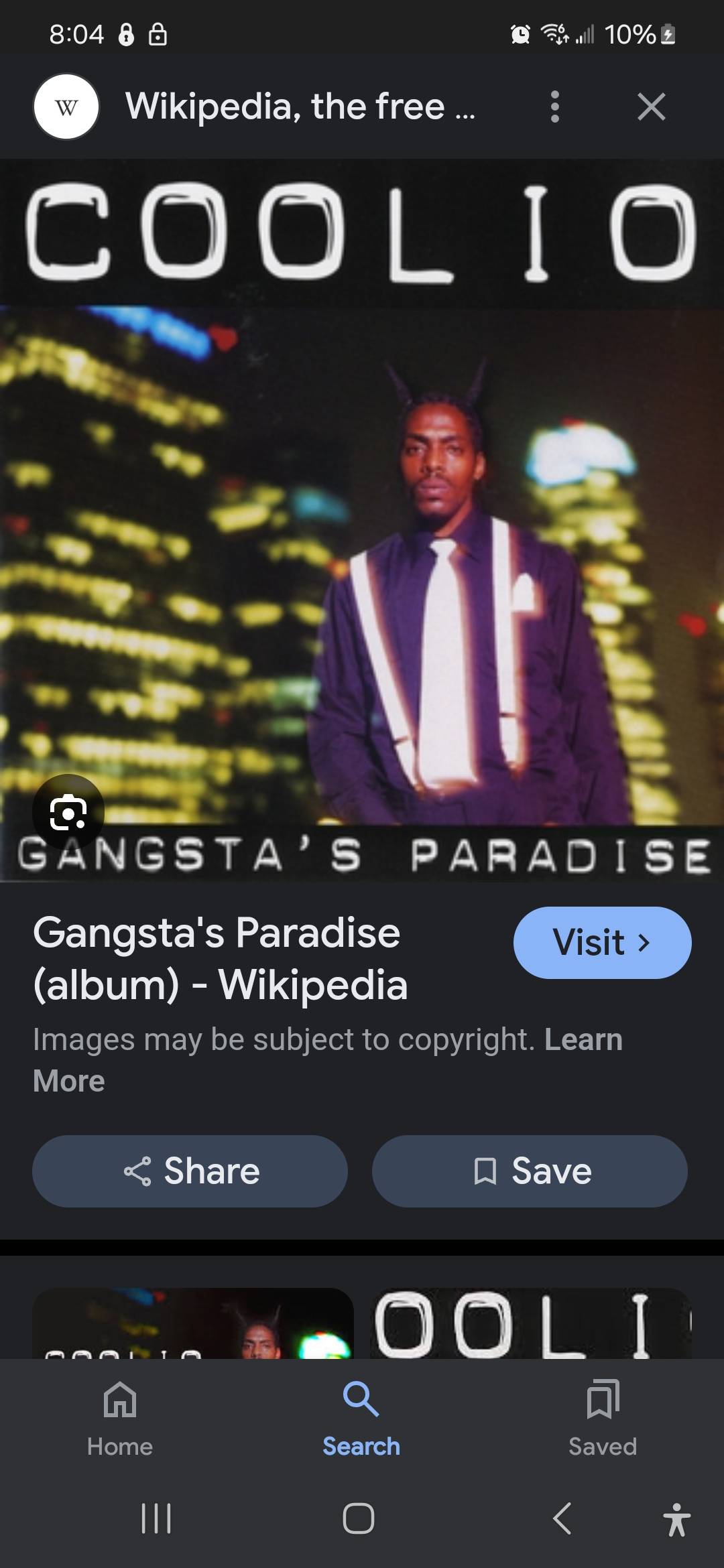Viewport: 724px width, 1568px height.
Task: Save the image to collection
Action: point(530,1171)
